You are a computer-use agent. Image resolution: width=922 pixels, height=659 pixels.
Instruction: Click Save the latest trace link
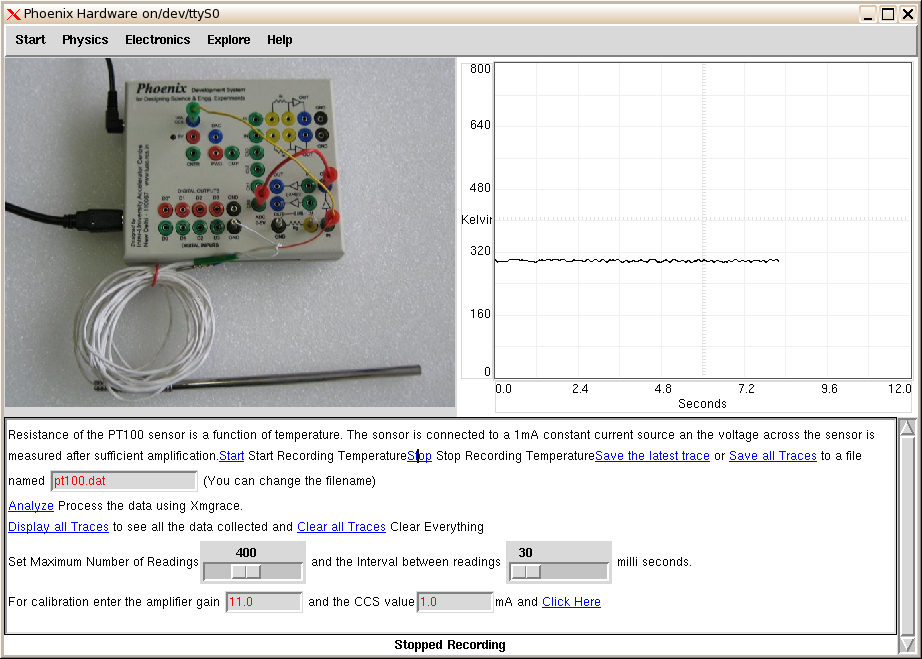click(x=652, y=456)
